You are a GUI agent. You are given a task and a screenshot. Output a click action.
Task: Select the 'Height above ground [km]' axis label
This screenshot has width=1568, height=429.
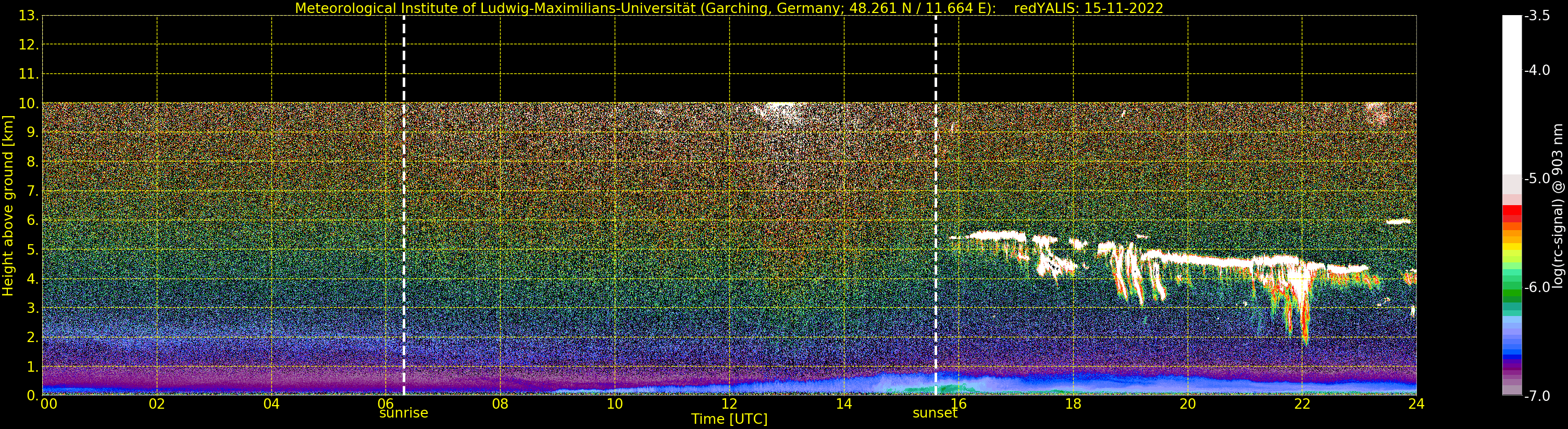(8, 206)
